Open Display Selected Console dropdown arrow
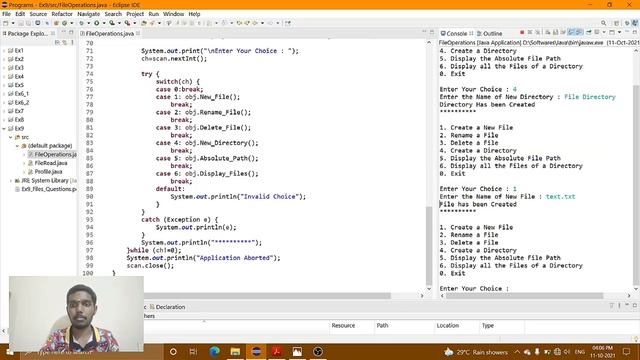Screen dimensions: 640x360 point(604,33)
